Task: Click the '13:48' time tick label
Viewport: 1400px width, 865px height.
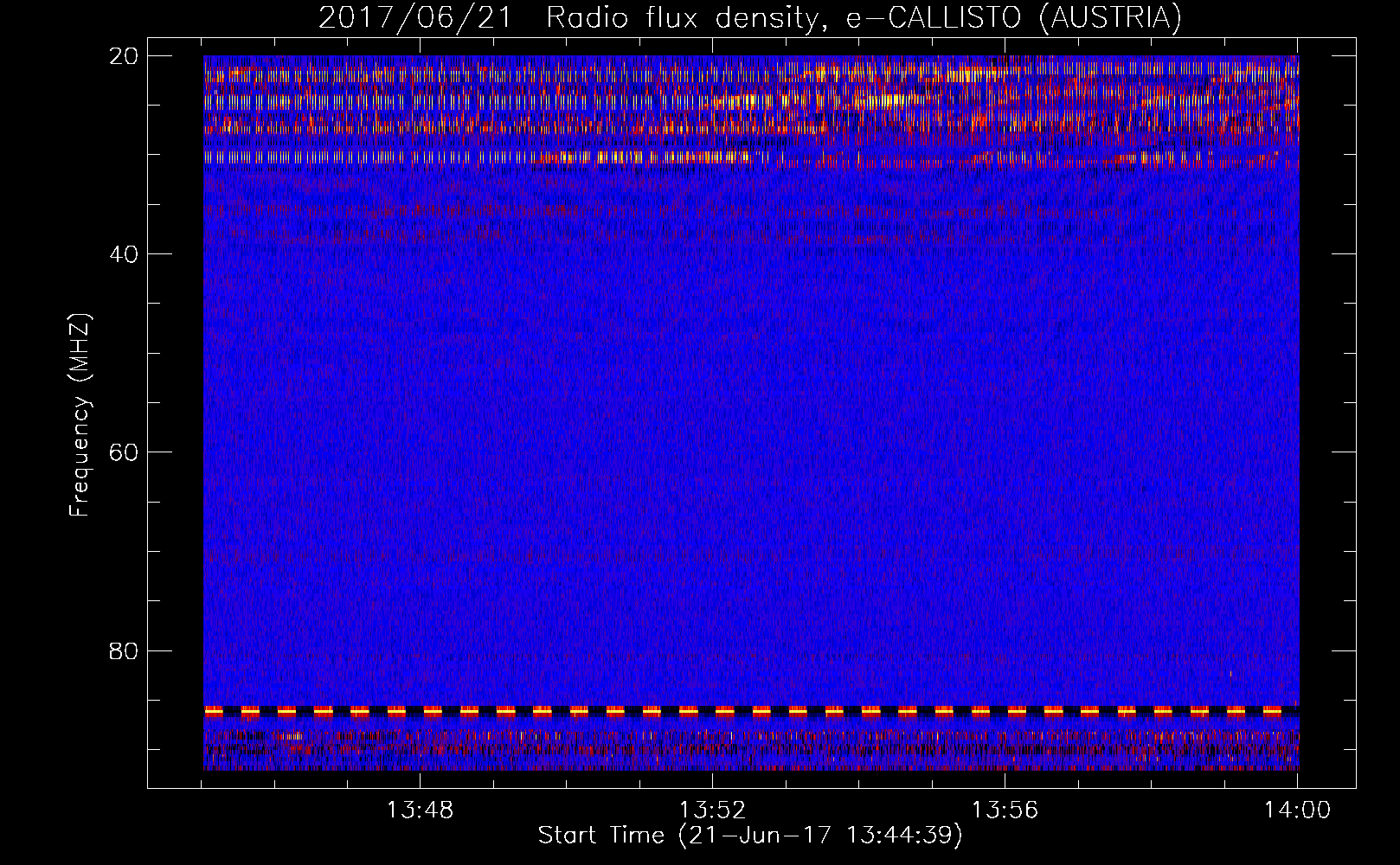Action: (x=420, y=811)
